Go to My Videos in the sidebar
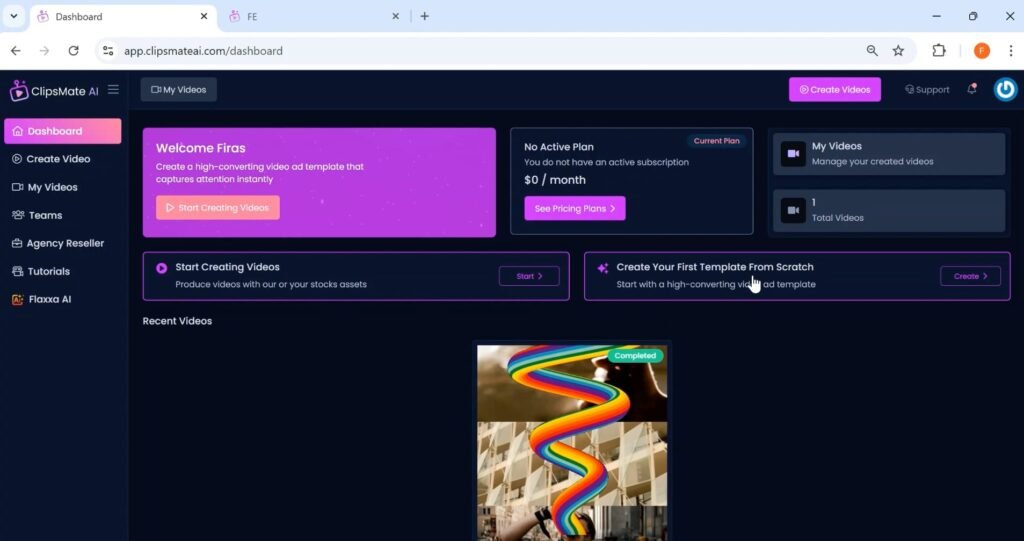1024x541 pixels. point(52,187)
